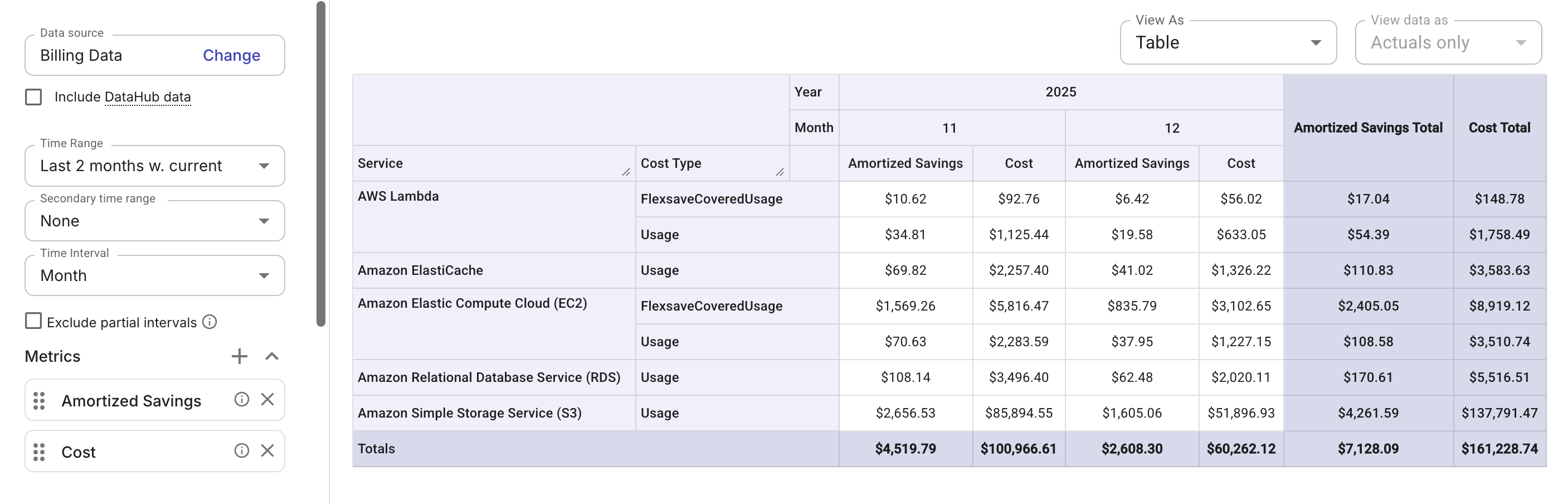Screen dimensions: 1568x504
Task: Click the drag handle beside Amortized Savings
Action: [x=39, y=400]
